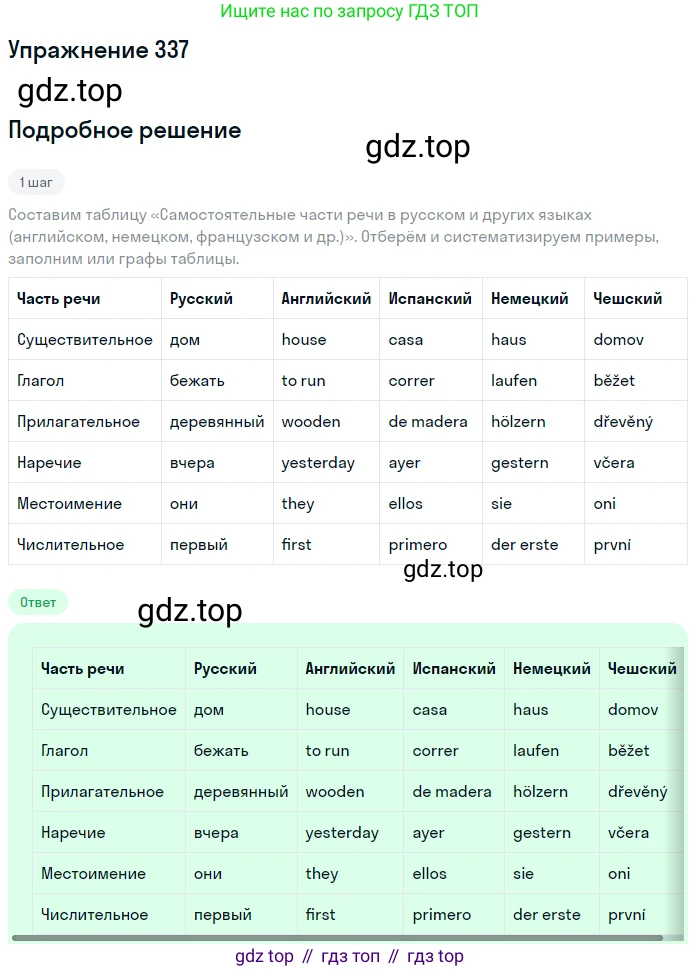The height and width of the screenshot is (971, 700).
Task: Click 'primero' cell in the answer table
Action: click(x=441, y=915)
